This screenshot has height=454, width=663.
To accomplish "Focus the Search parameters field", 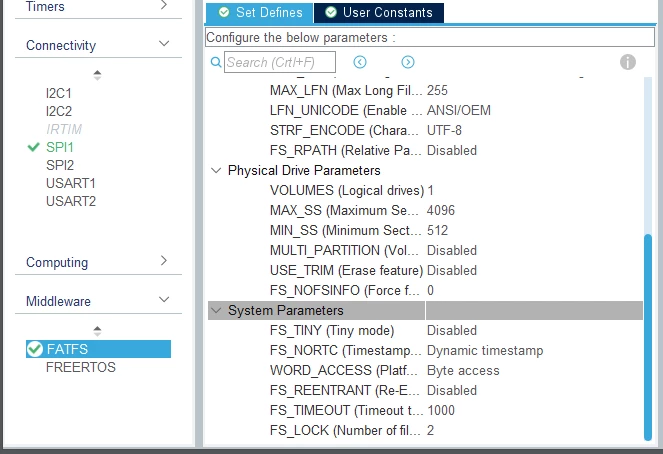I will pyautogui.click(x=280, y=62).
